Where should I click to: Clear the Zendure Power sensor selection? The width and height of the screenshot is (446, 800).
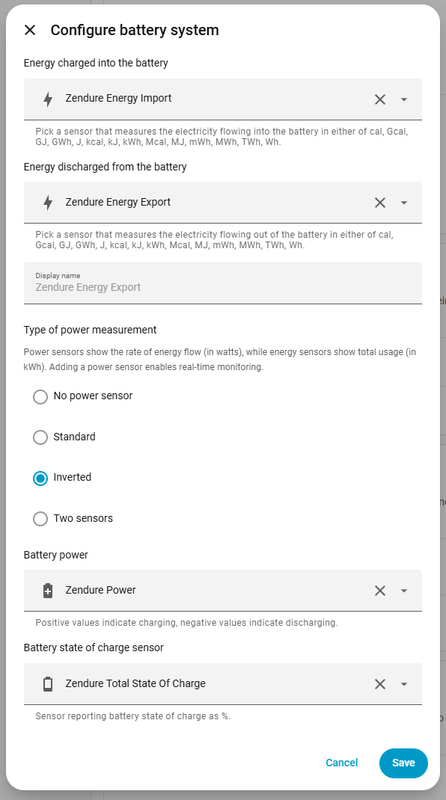380,591
